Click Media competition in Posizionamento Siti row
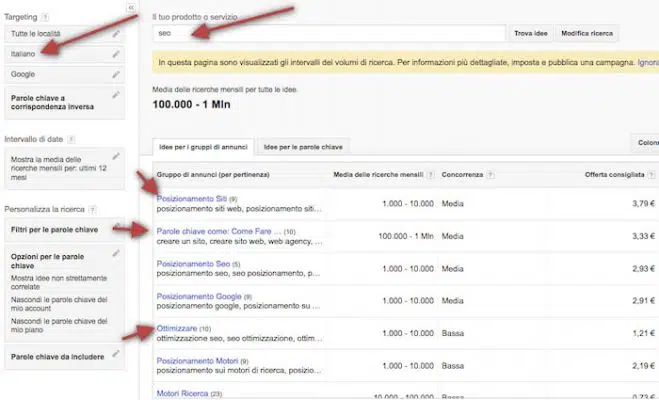Image resolution: width=659 pixels, height=400 pixels. pos(453,204)
